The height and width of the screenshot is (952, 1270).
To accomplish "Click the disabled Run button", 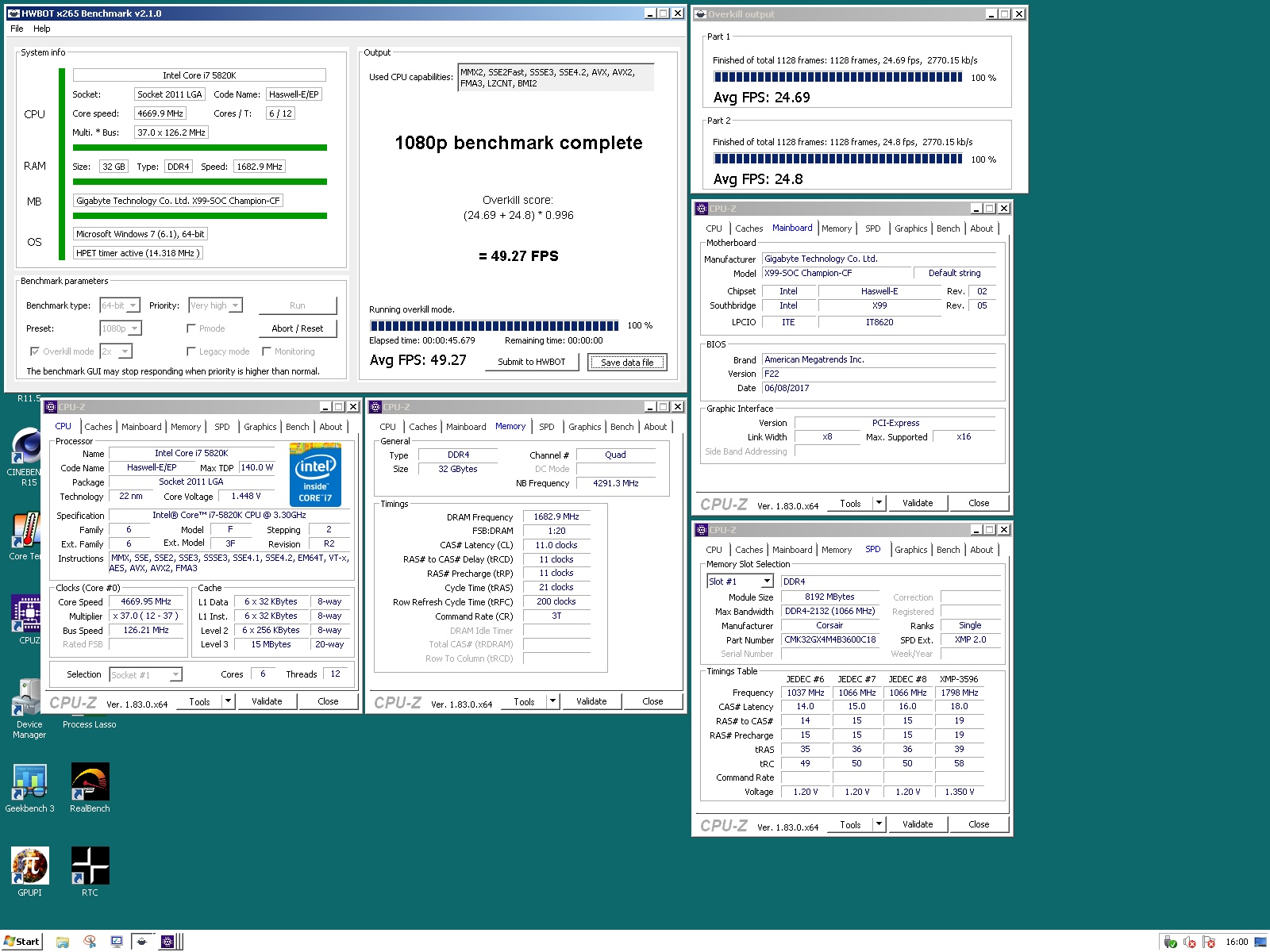I will click(x=298, y=305).
